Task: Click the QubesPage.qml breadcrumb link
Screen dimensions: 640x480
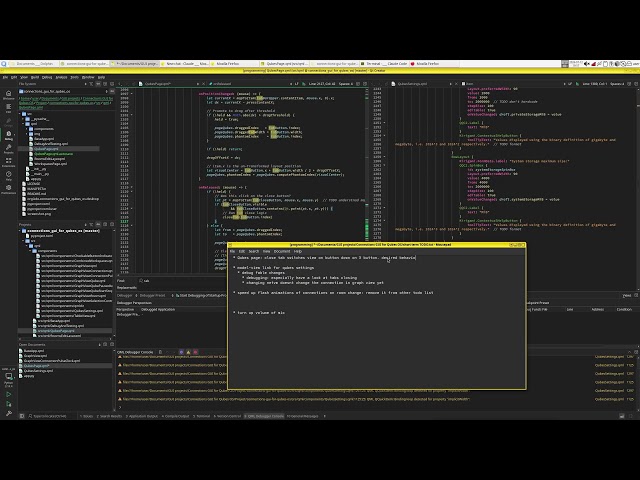Action: coord(31,108)
